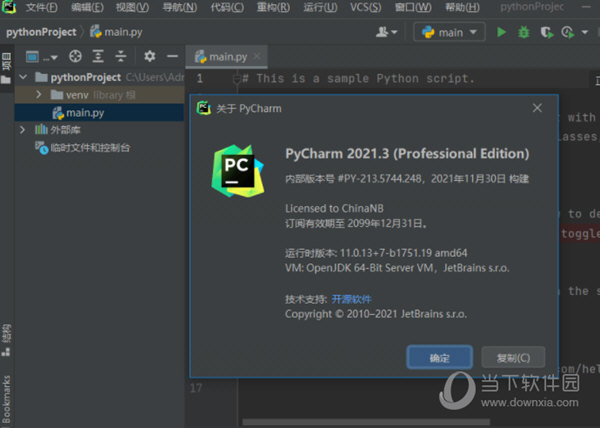The height and width of the screenshot is (428, 600).
Task: Select pythonProject folder in project tree
Action: click(86, 77)
